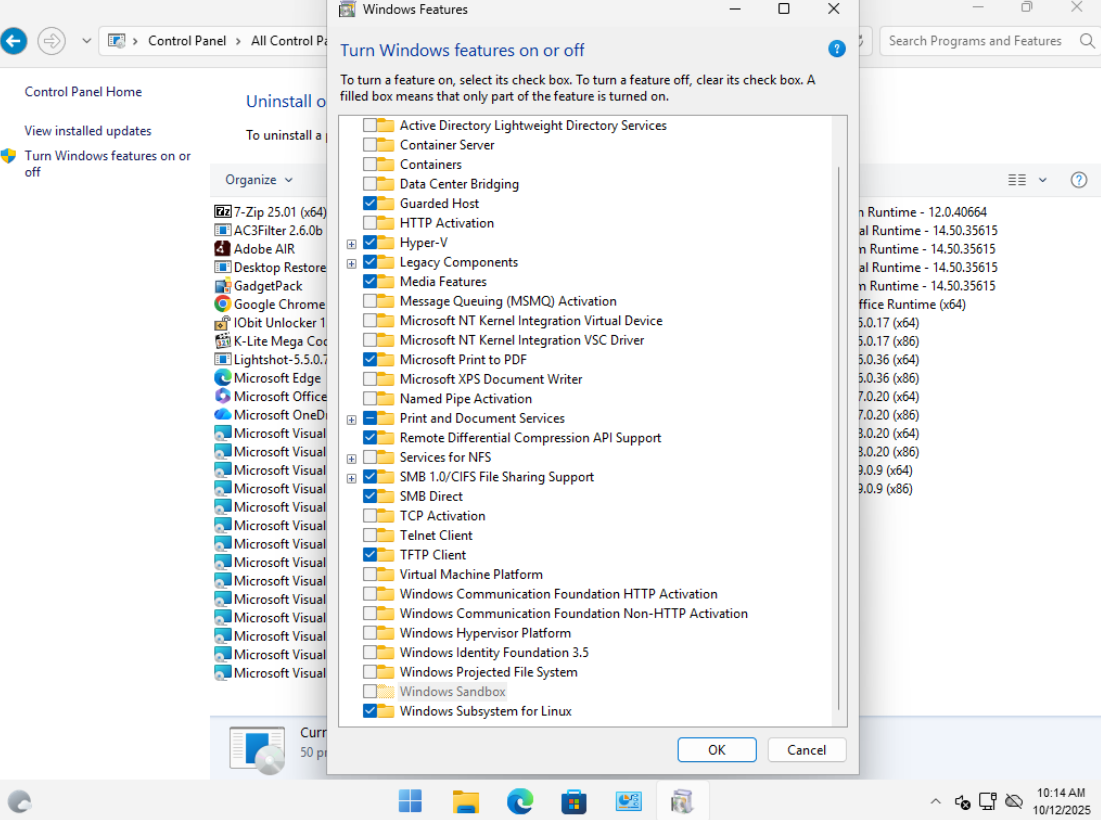The height and width of the screenshot is (820, 1101).
Task: Open the View installed updates link
Action: coord(88,131)
